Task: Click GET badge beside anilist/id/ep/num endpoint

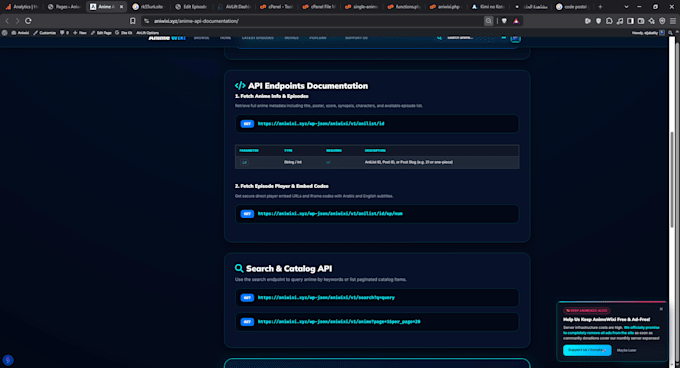Action: 247,214
